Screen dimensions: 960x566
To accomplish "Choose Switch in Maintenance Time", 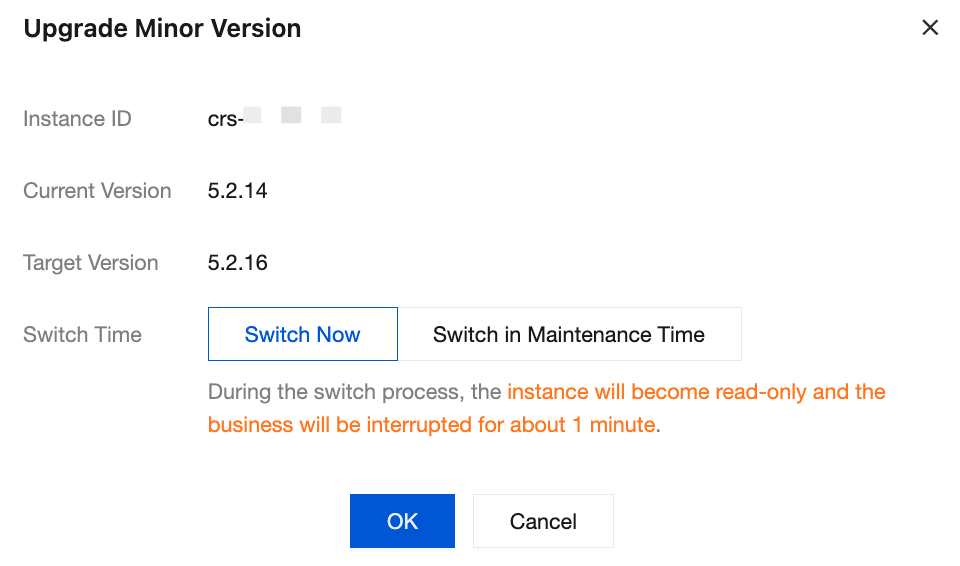I will click(x=569, y=334).
